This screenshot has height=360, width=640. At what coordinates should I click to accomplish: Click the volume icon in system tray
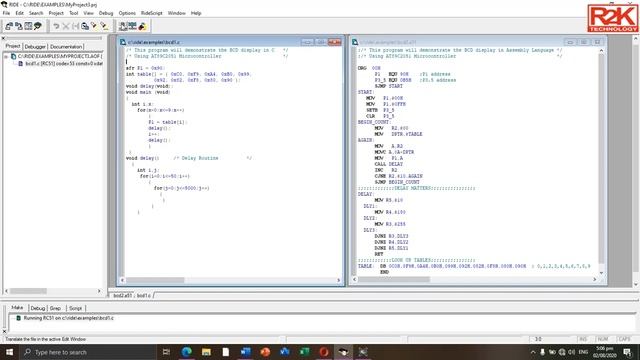click(571, 352)
